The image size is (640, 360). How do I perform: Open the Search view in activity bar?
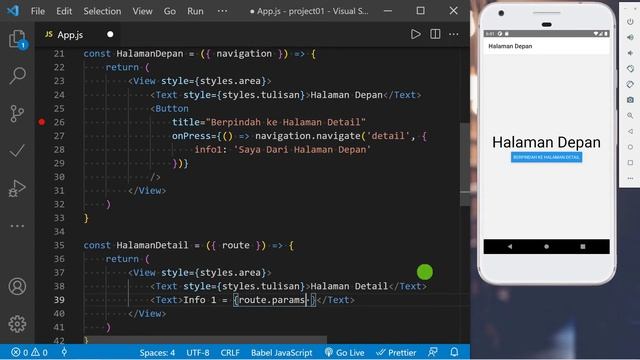pyautogui.click(x=17, y=76)
